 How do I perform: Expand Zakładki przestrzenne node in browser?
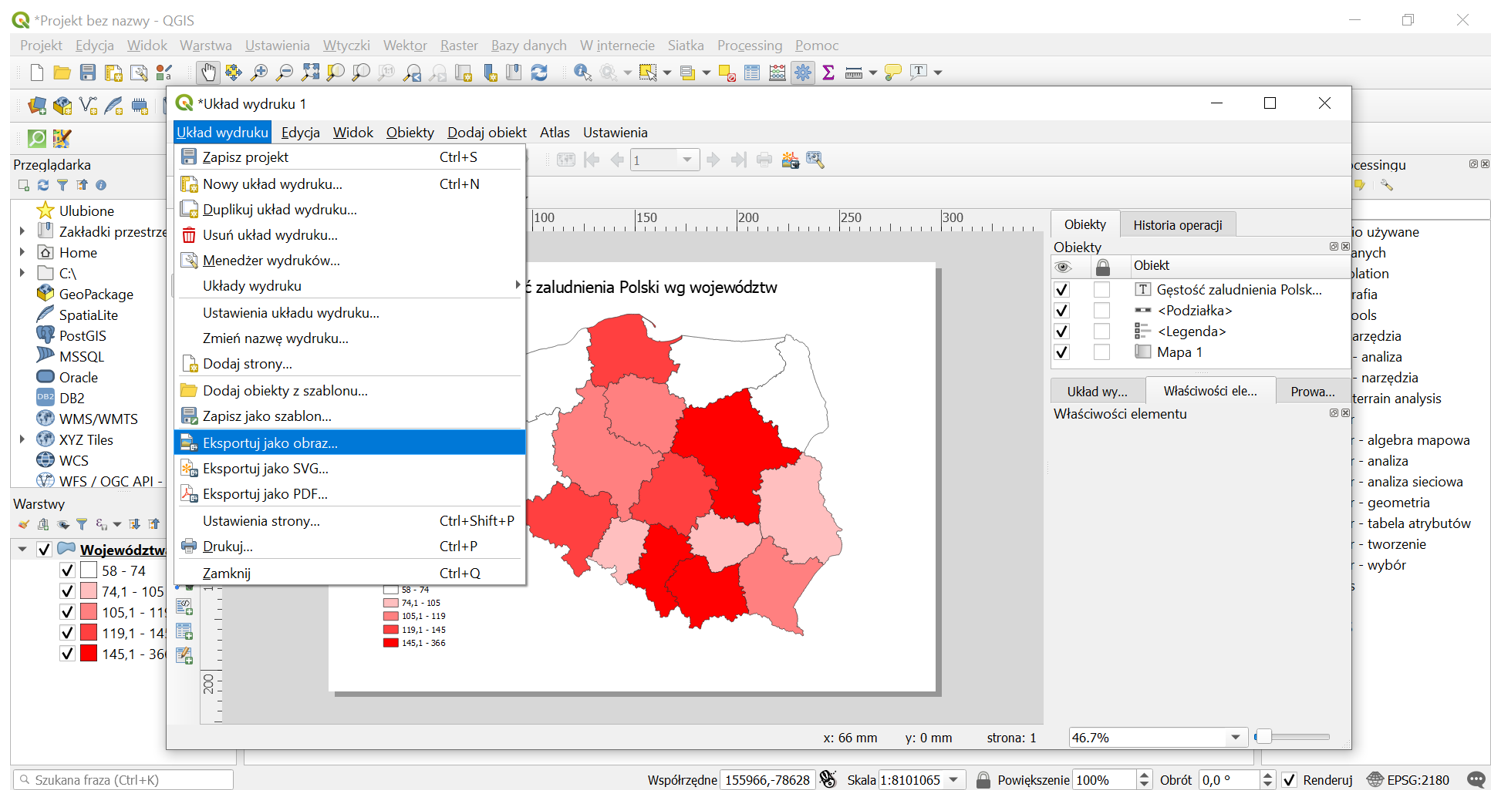coord(22,231)
